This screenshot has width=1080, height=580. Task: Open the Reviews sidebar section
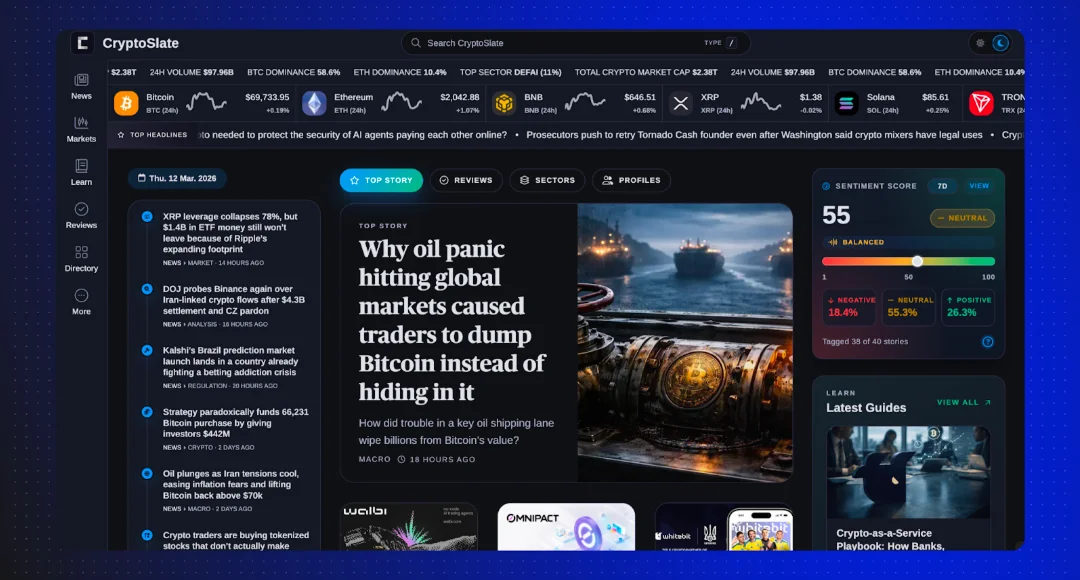tap(81, 216)
